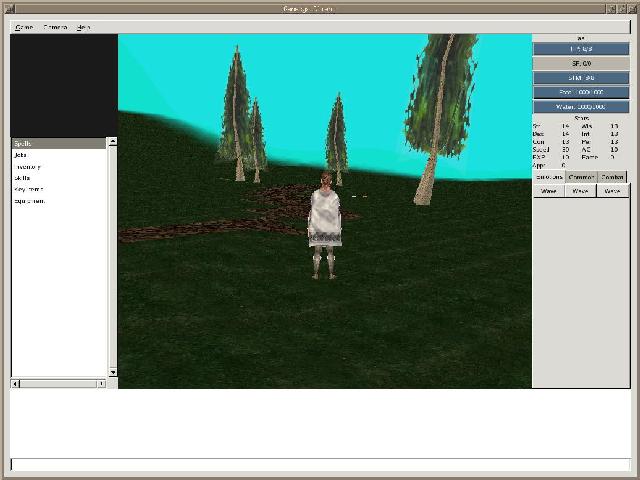The width and height of the screenshot is (640, 480).
Task: Open the Camera menu
Action: [x=55, y=27]
